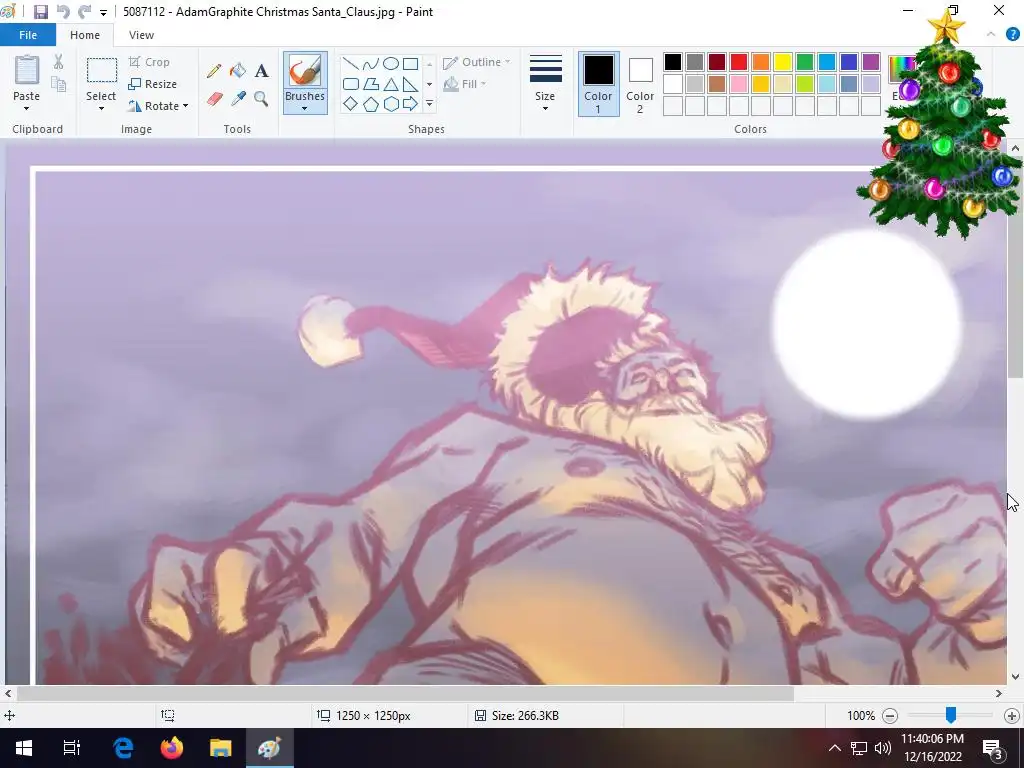
Task: Launch Firefox from the taskbar
Action: coord(172,748)
